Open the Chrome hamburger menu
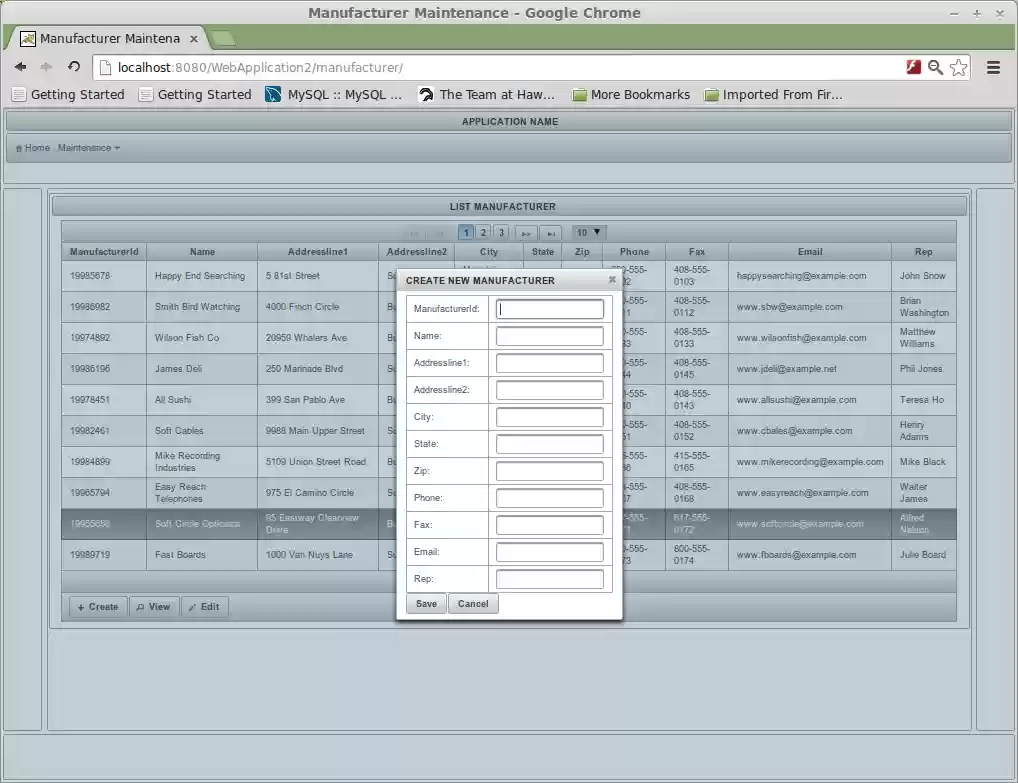 [993, 67]
